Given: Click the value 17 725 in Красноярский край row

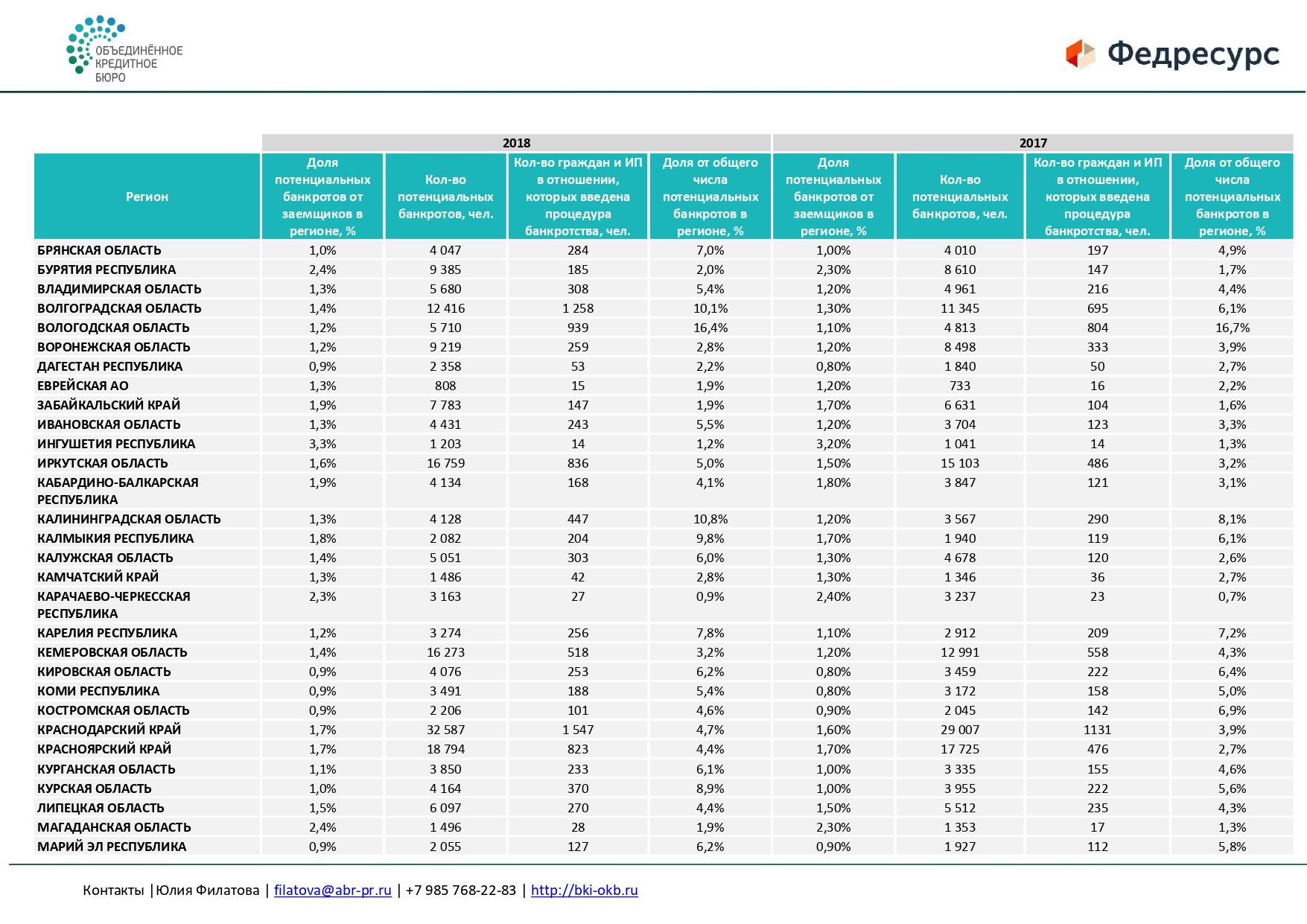Looking at the screenshot, I should click(x=960, y=749).
